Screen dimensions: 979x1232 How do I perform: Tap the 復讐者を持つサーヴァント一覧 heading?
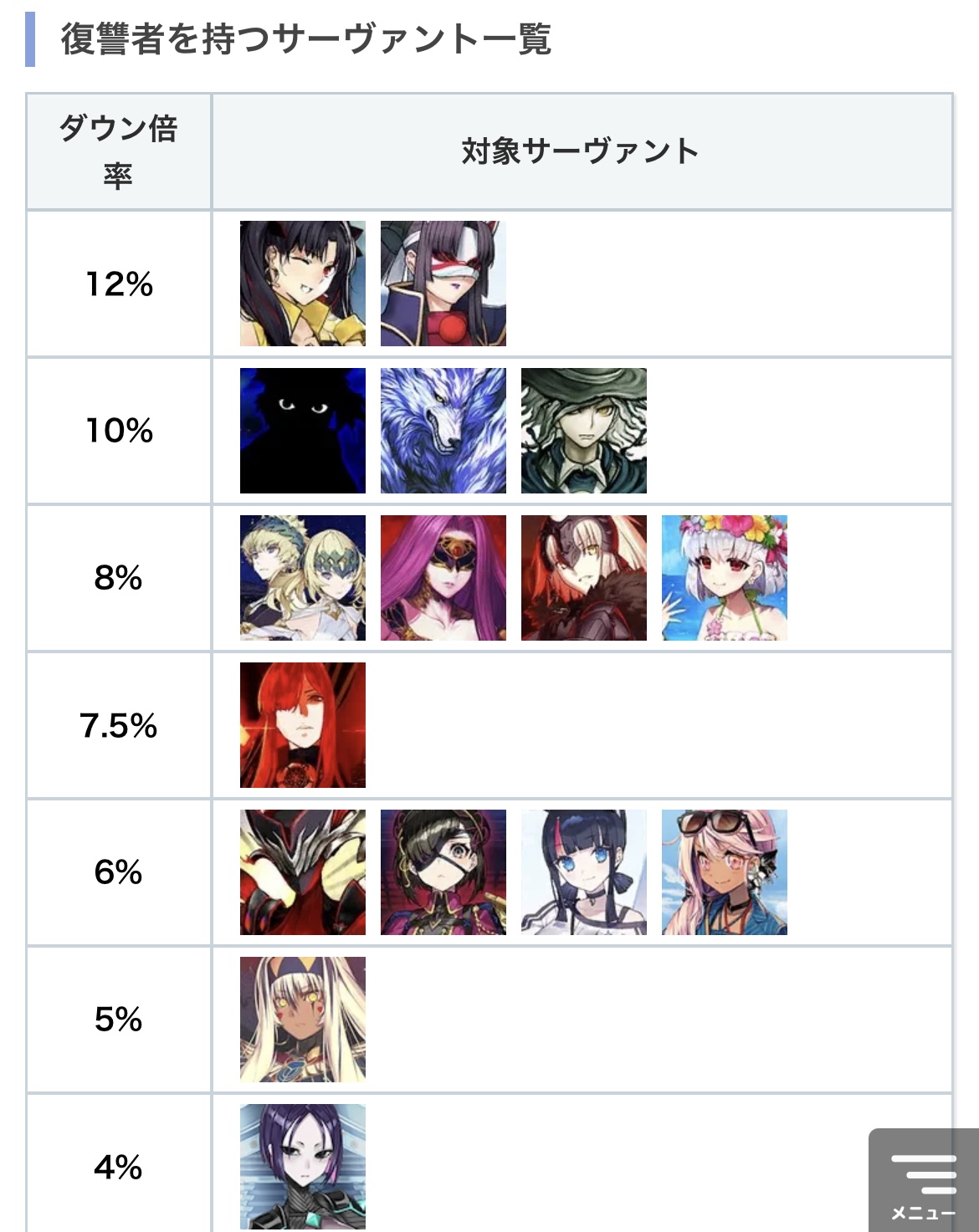pyautogui.click(x=306, y=39)
